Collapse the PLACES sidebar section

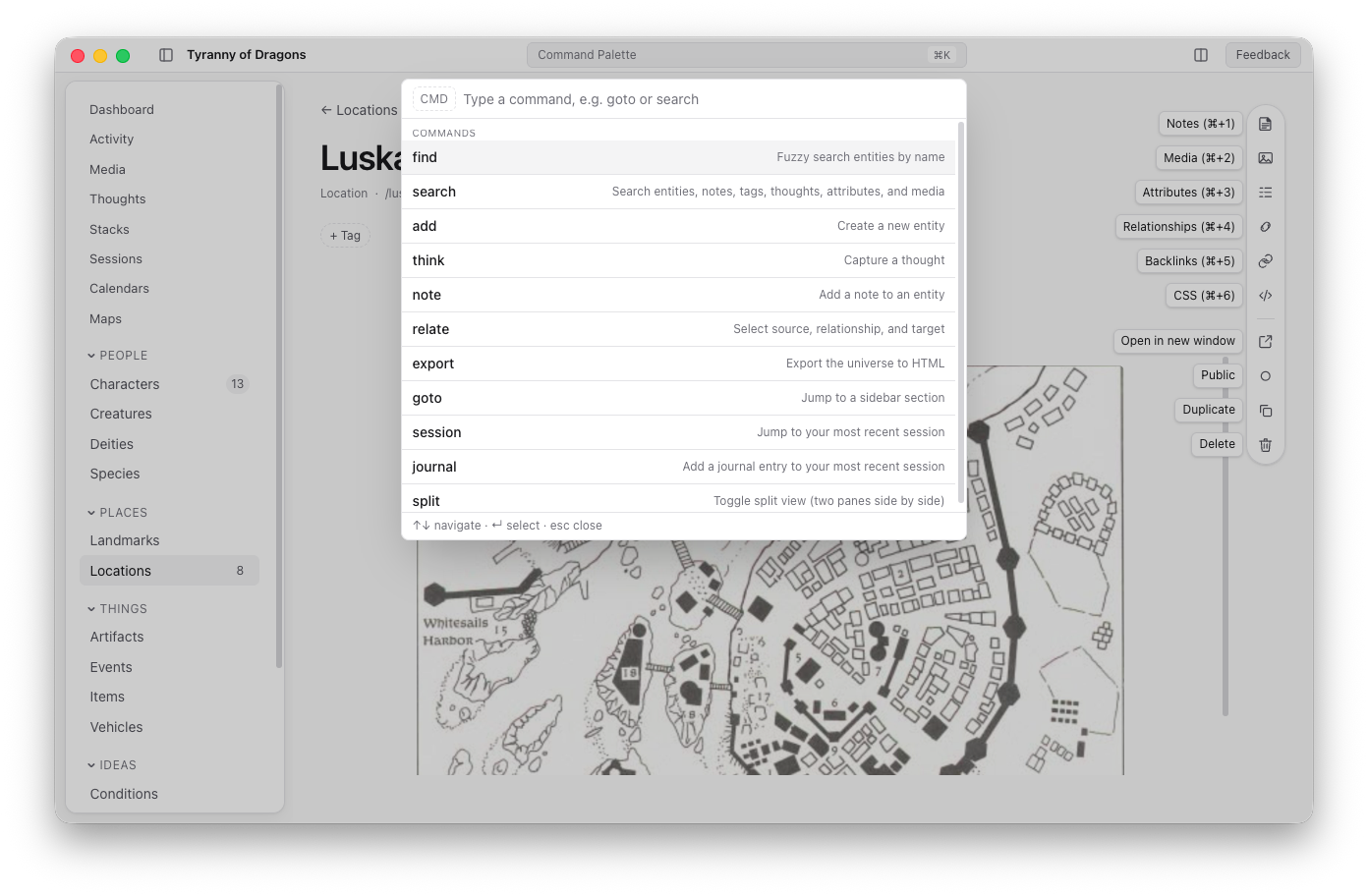[x=118, y=513]
